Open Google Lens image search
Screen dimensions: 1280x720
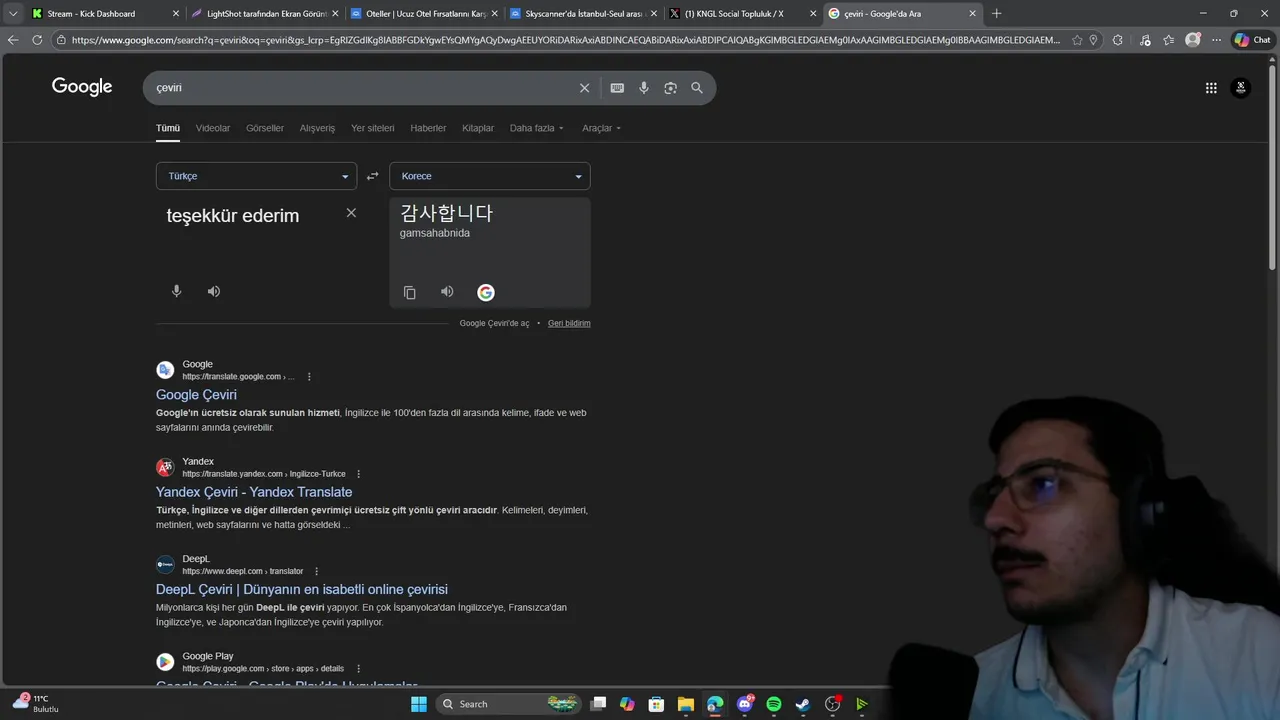(670, 88)
